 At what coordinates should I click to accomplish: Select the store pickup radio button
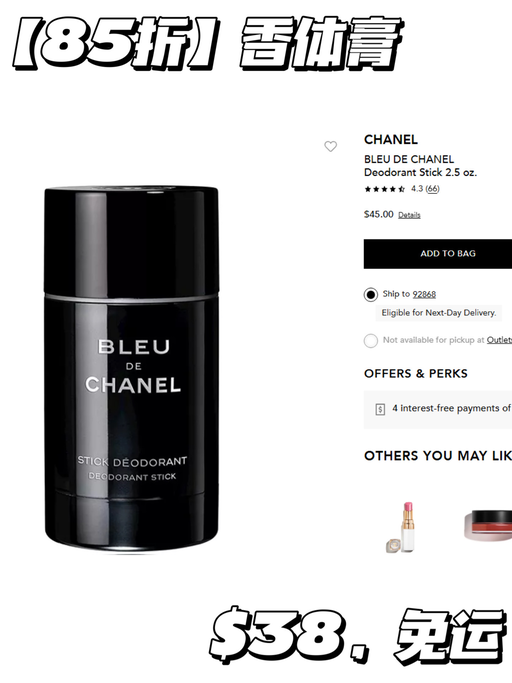click(x=371, y=341)
